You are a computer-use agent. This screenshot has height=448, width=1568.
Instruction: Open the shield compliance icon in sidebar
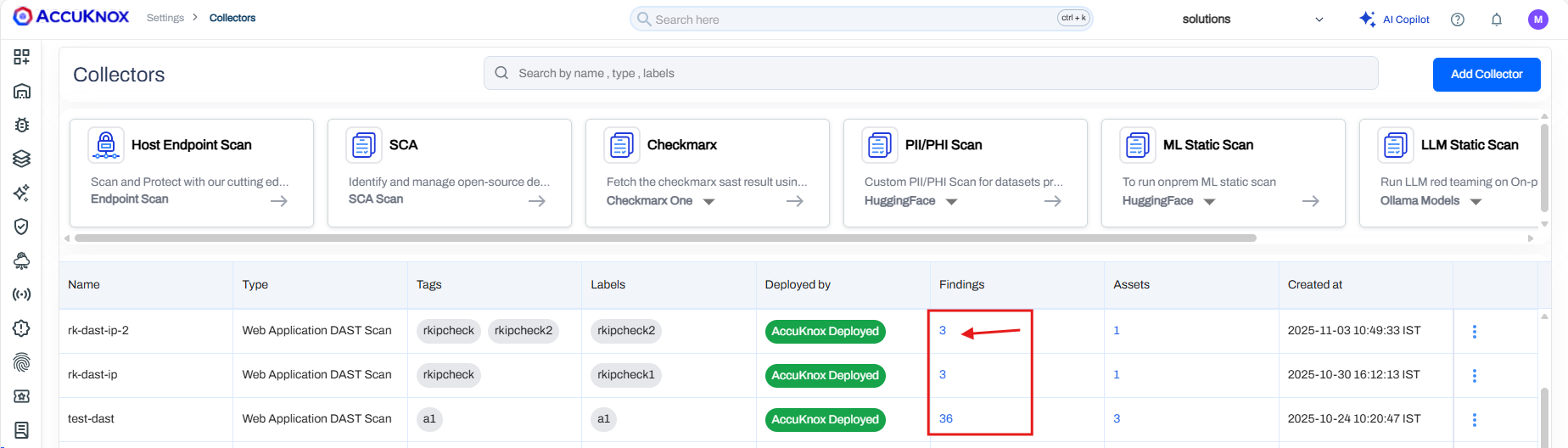22,227
